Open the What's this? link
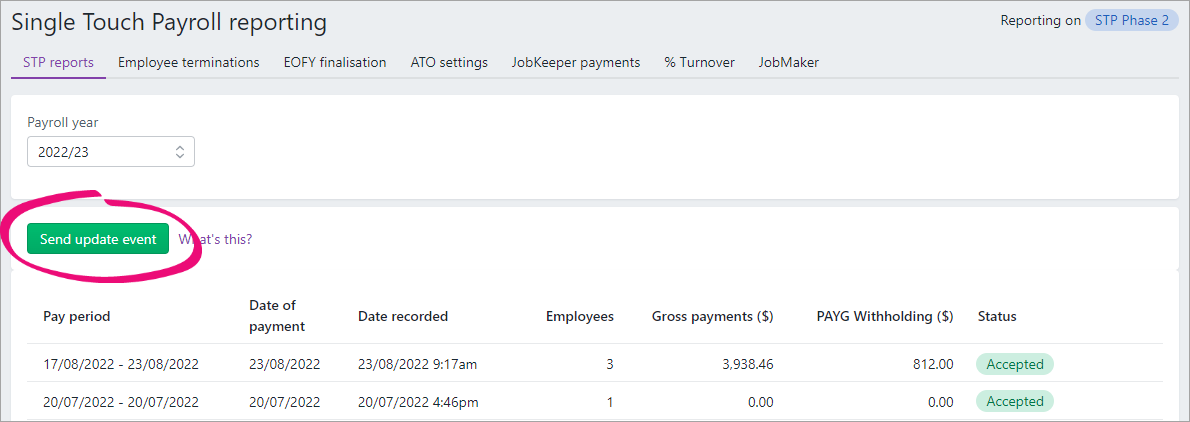Image resolution: width=1190 pixels, height=422 pixels. coord(215,239)
